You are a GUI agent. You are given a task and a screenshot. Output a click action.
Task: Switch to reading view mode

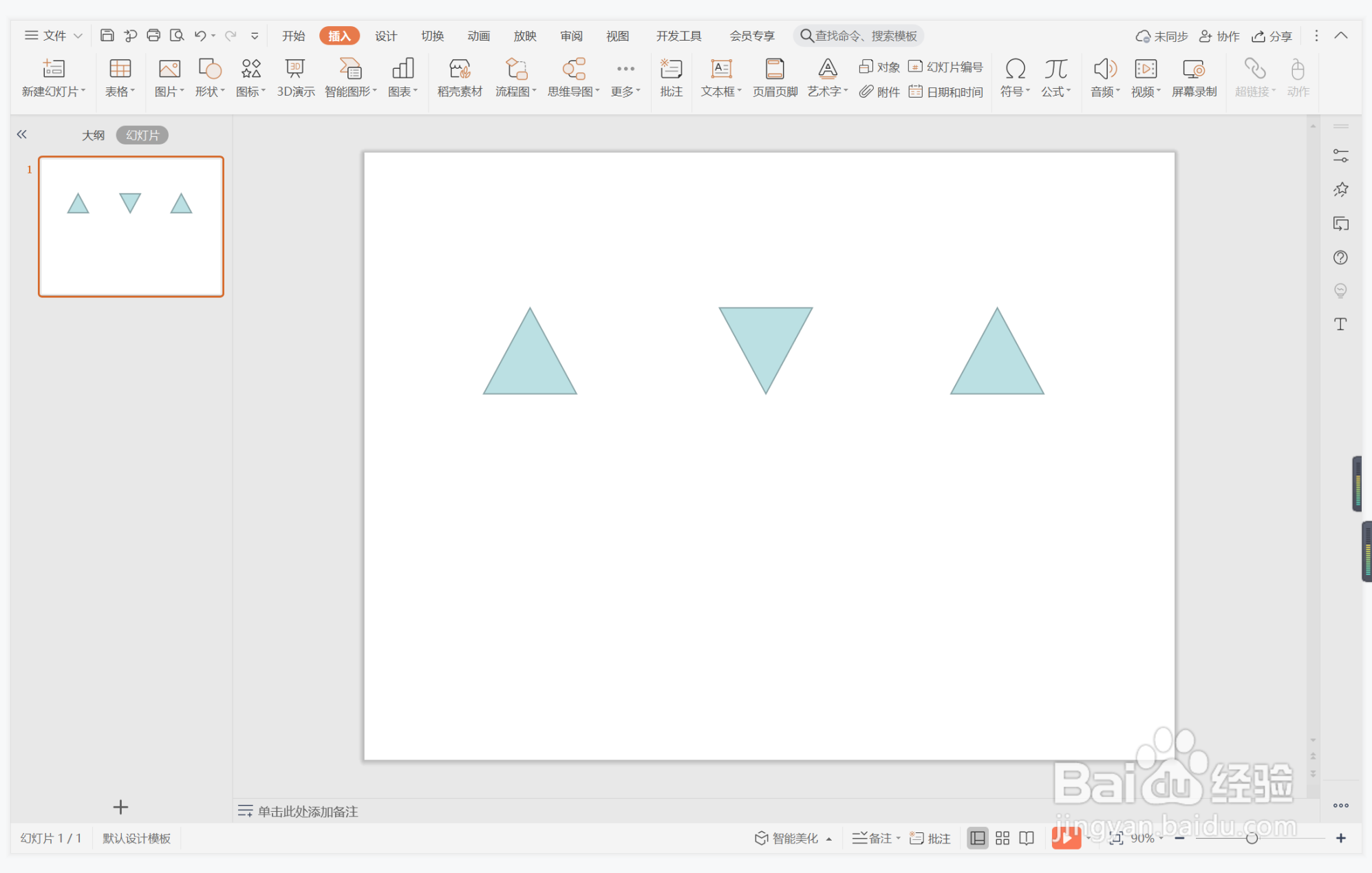click(1027, 838)
